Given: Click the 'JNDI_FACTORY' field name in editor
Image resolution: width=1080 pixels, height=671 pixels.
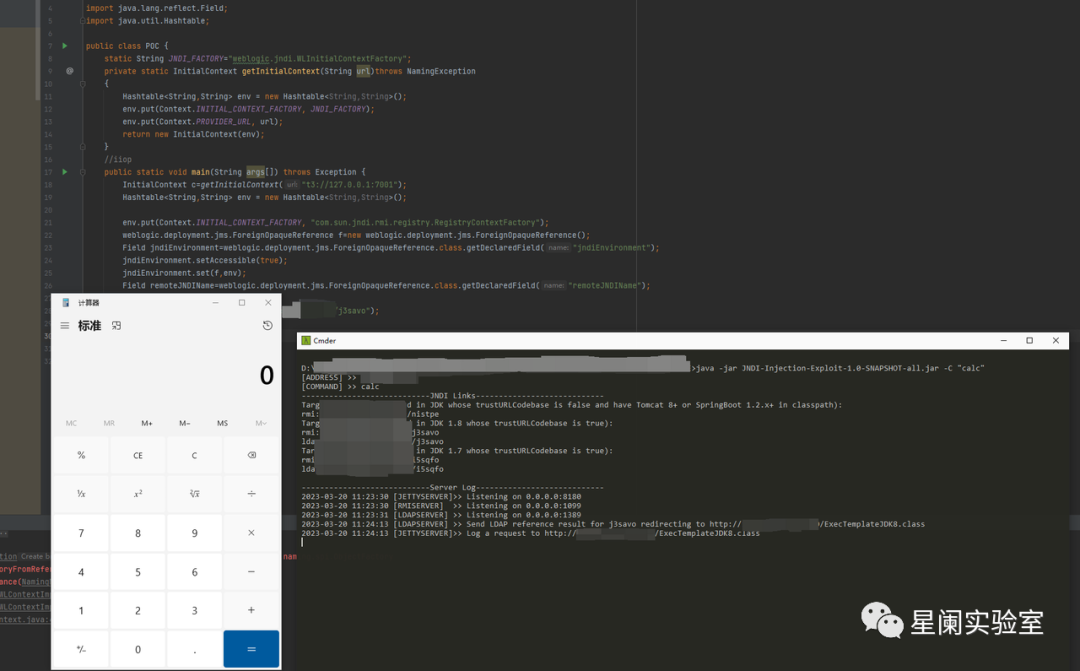Looking at the screenshot, I should (x=196, y=59).
